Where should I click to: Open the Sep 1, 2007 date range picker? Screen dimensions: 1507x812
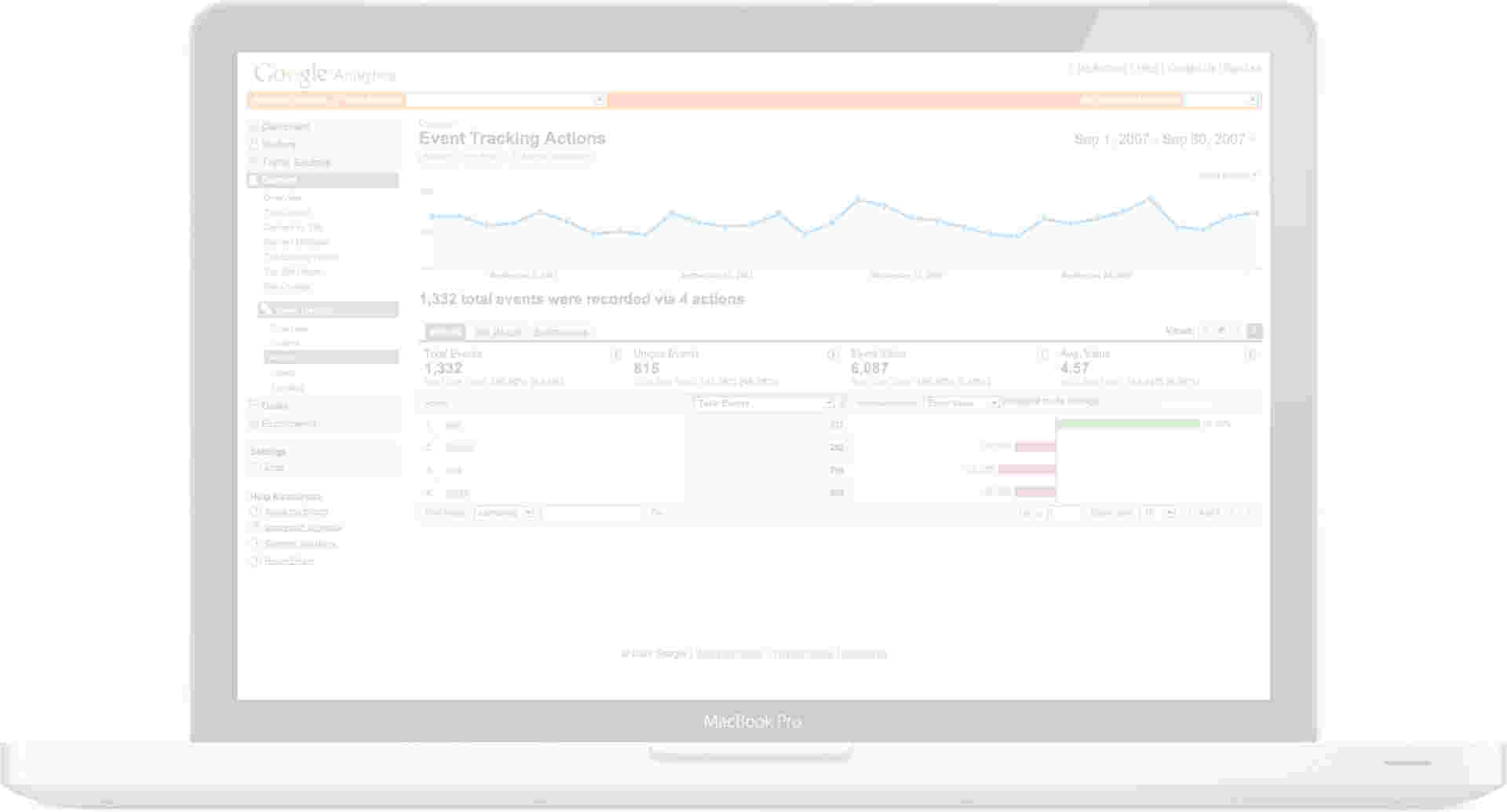[x=1165, y=139]
